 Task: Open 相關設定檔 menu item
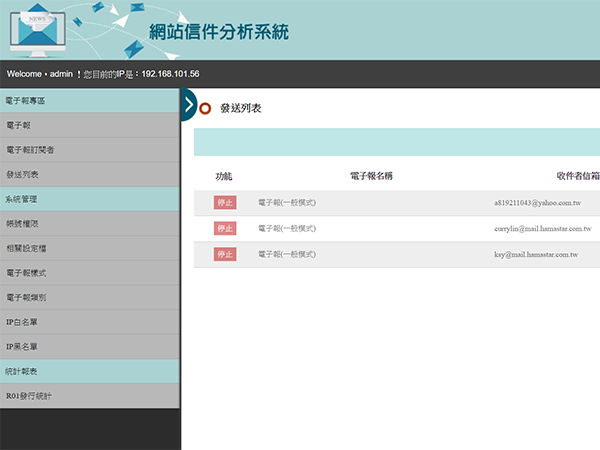(90, 248)
